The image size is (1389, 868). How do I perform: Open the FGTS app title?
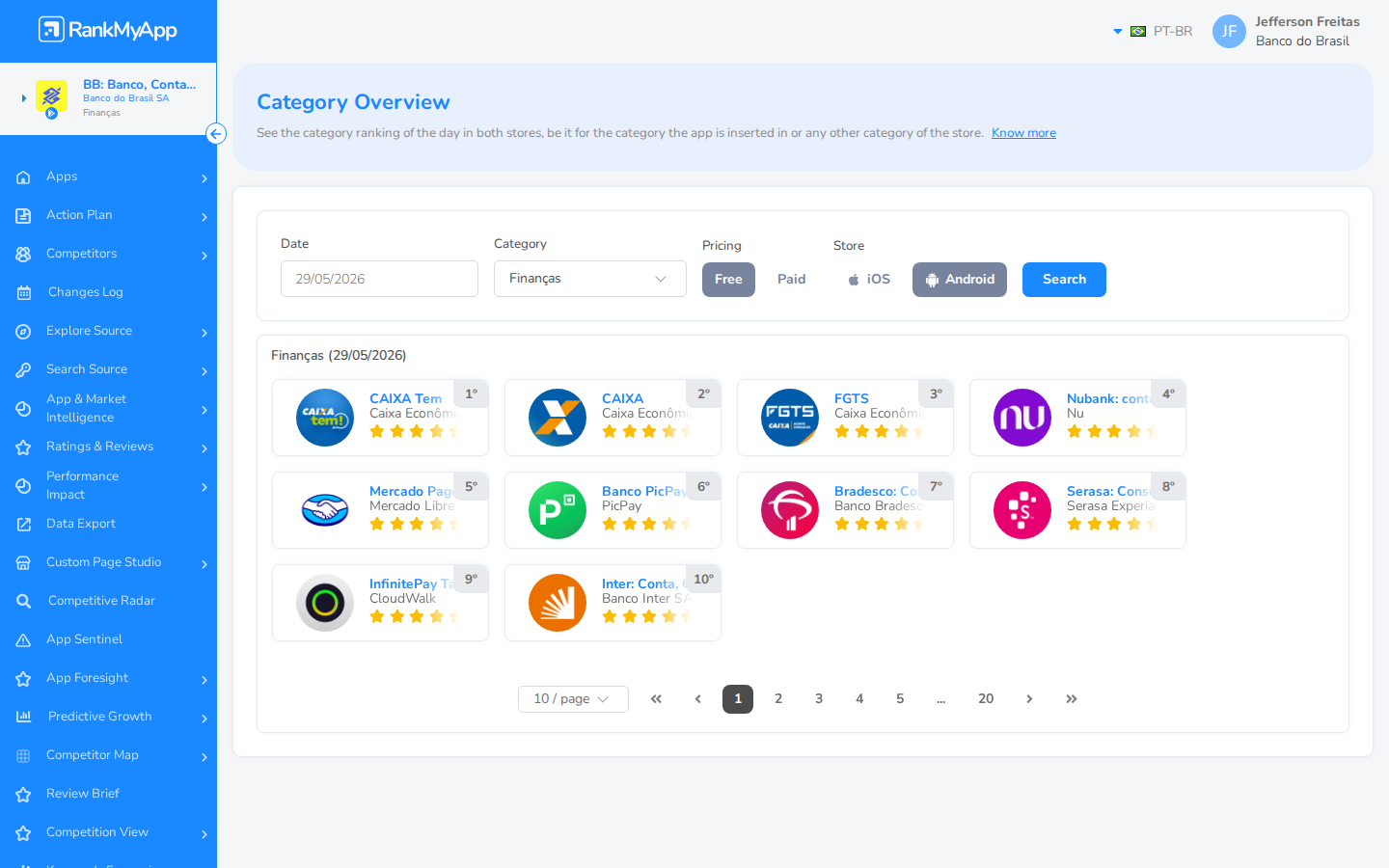(852, 398)
